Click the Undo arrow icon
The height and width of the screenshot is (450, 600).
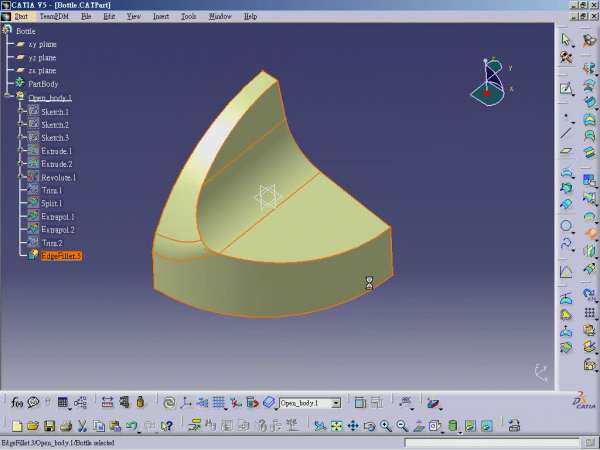coord(131,426)
